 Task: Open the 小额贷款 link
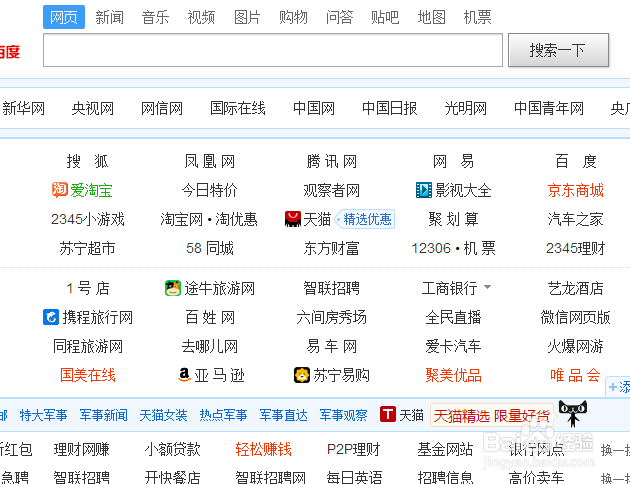tap(172, 449)
